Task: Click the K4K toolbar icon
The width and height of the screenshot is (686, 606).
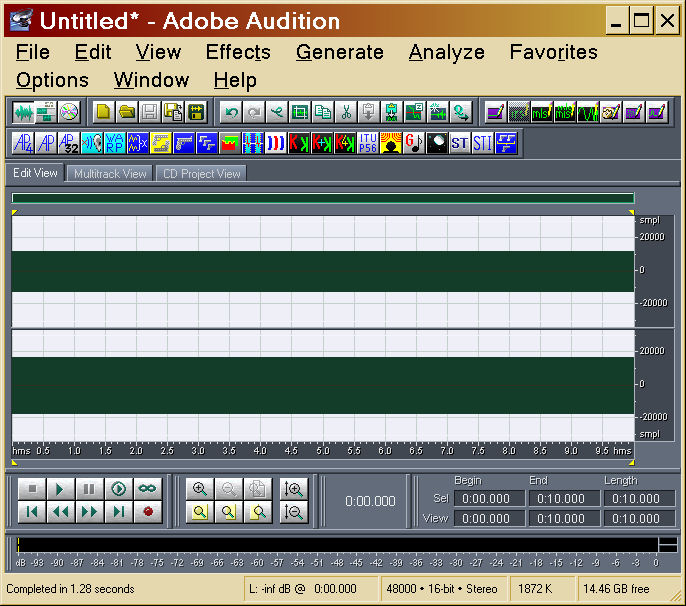Action: click(345, 143)
